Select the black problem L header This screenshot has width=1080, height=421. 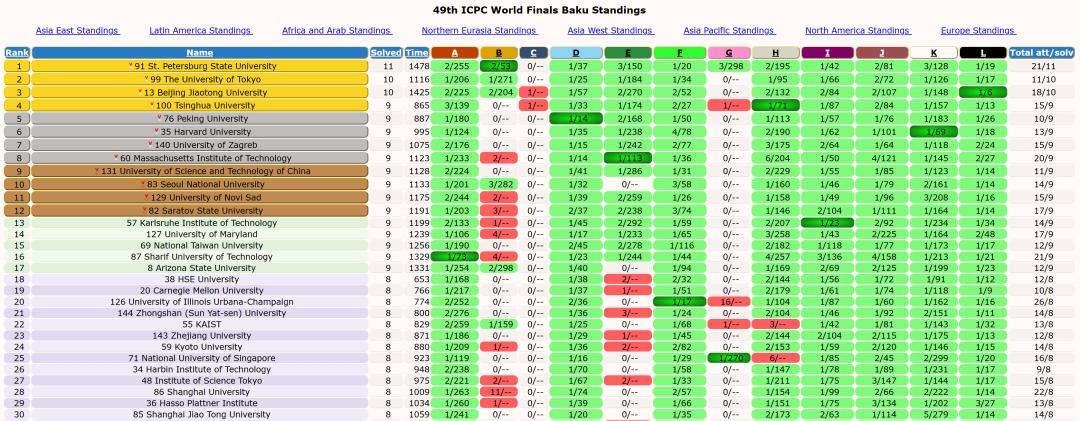pyautogui.click(x=983, y=53)
